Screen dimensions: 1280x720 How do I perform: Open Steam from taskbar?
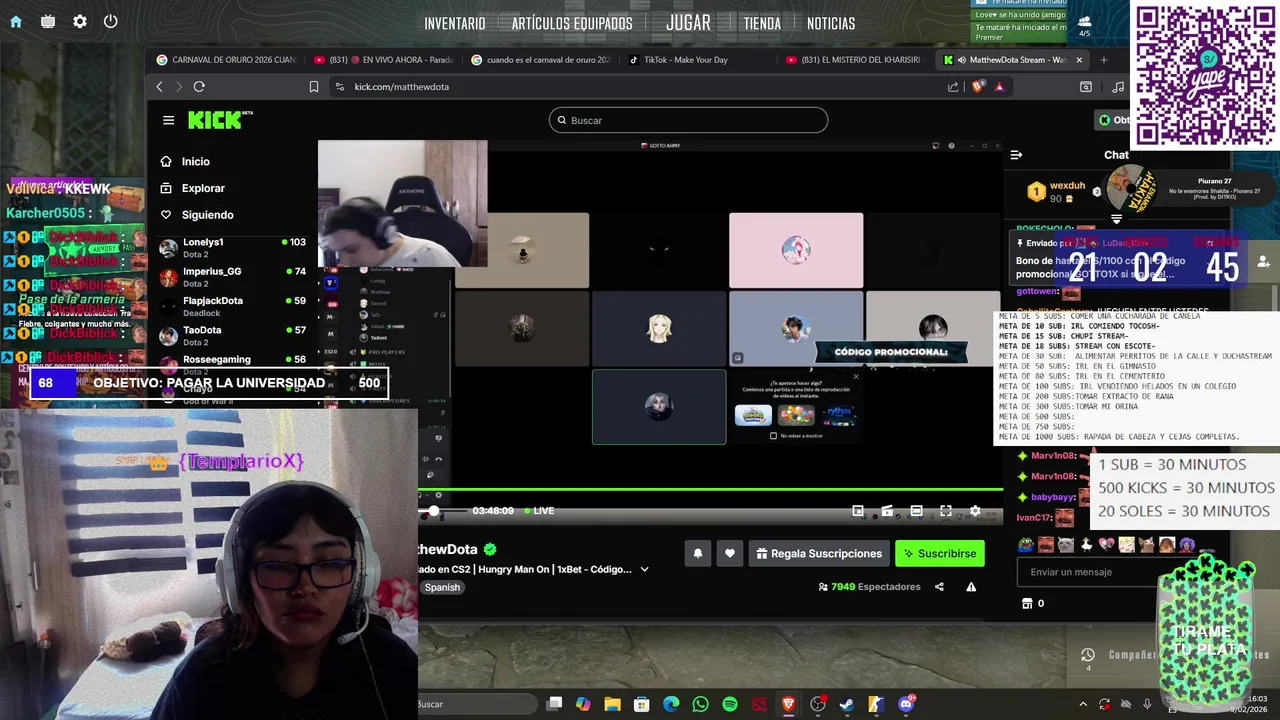(846, 704)
